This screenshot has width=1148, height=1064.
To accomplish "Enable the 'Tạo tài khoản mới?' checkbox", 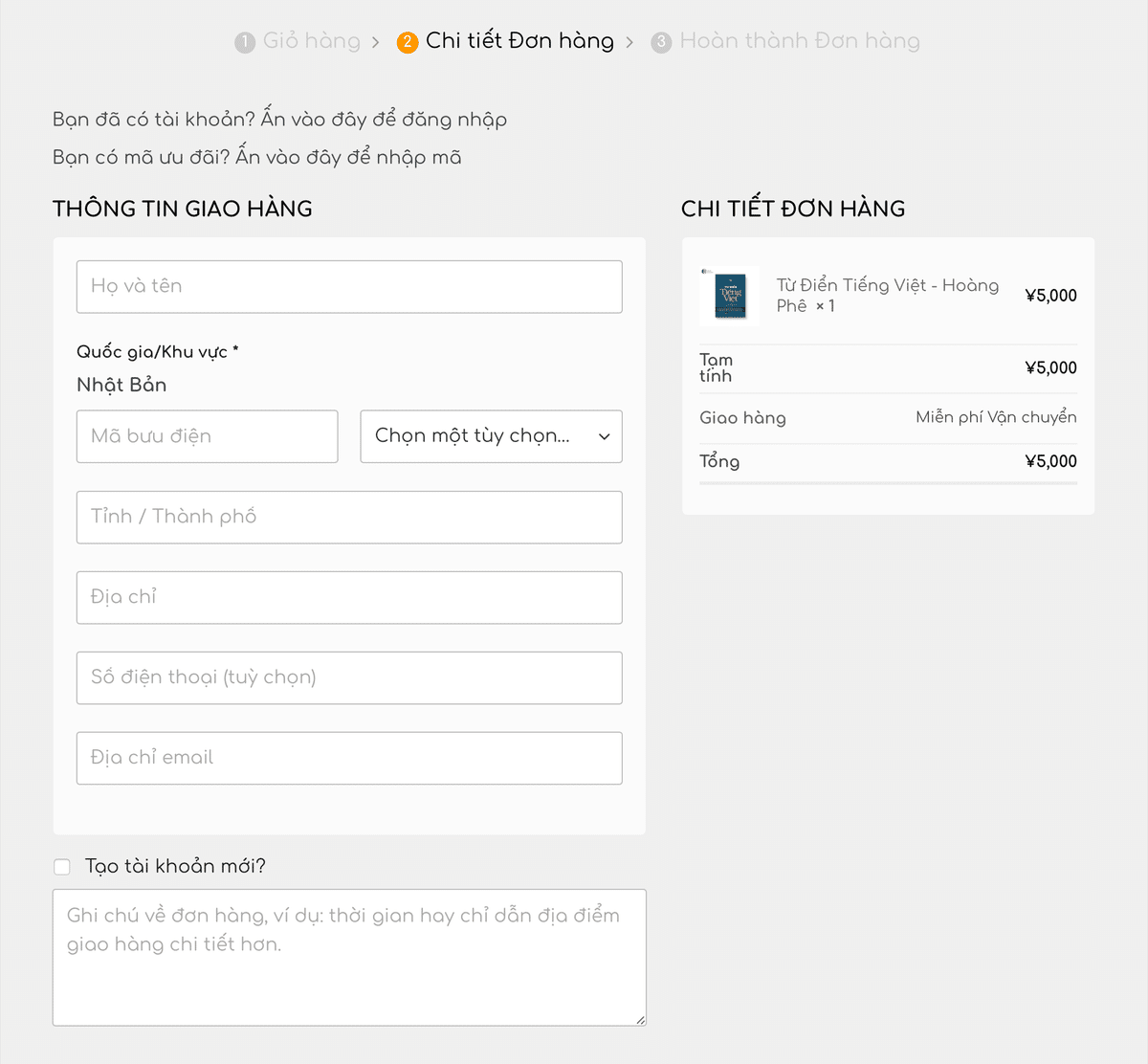I will point(62,867).
